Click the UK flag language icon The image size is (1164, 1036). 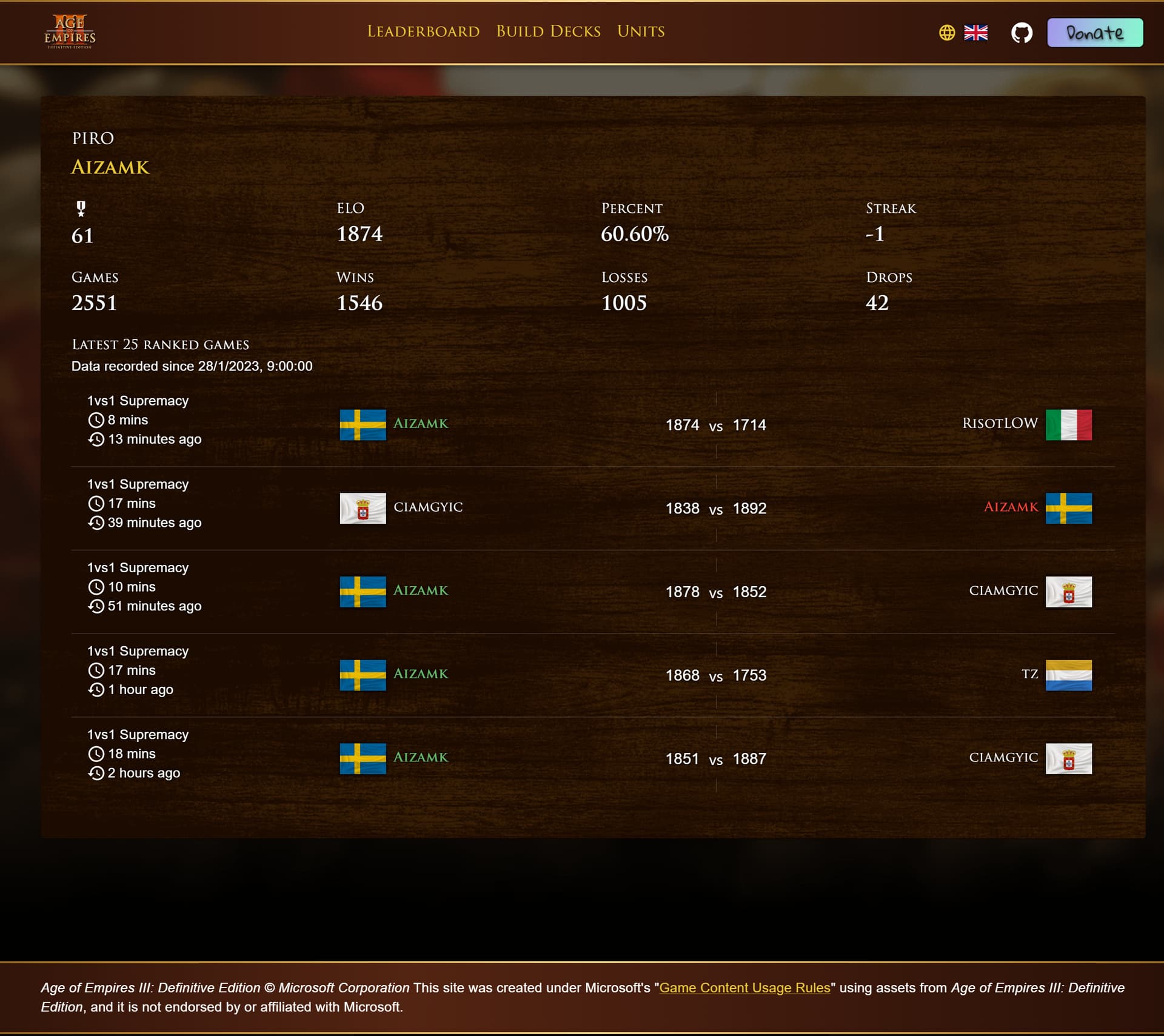pyautogui.click(x=976, y=33)
